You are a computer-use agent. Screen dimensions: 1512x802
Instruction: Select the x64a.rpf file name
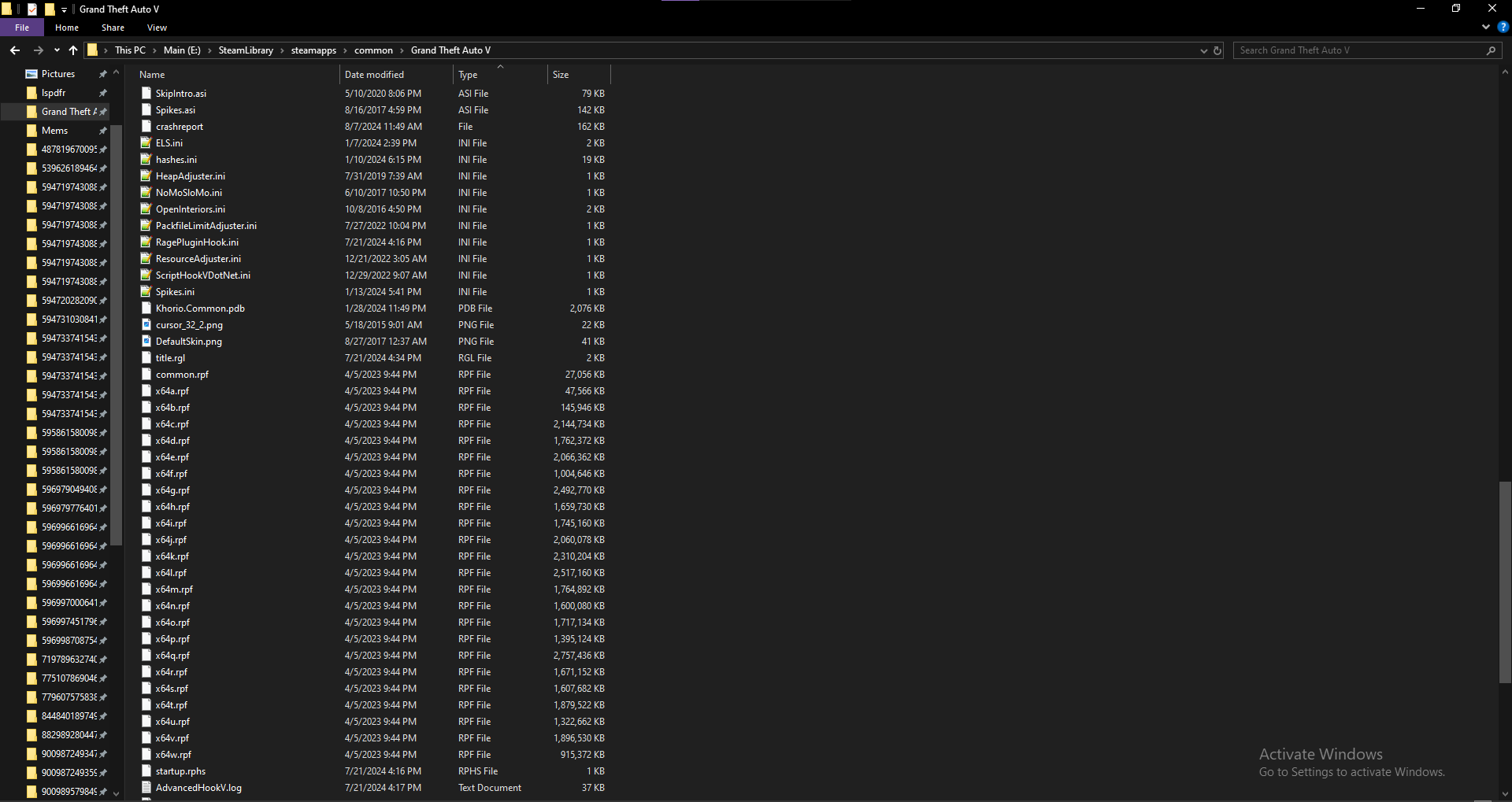tap(172, 391)
